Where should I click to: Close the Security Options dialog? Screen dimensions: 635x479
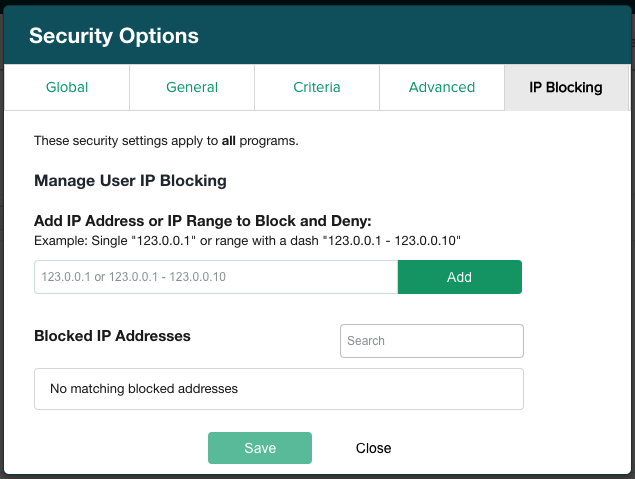coord(373,448)
